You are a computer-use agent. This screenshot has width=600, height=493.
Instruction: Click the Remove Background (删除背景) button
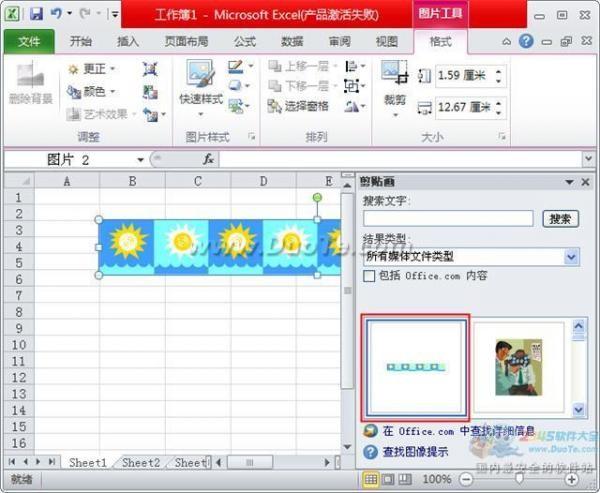(29, 85)
